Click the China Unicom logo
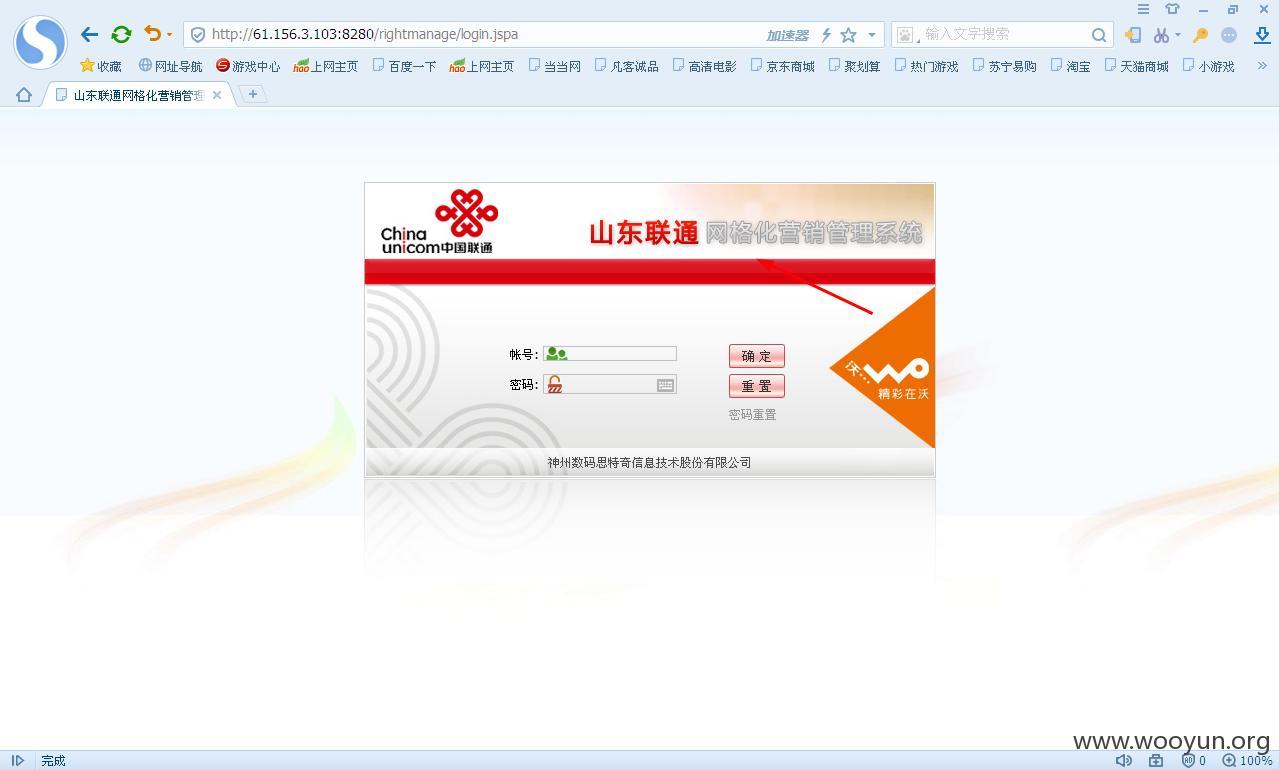 pyautogui.click(x=439, y=222)
